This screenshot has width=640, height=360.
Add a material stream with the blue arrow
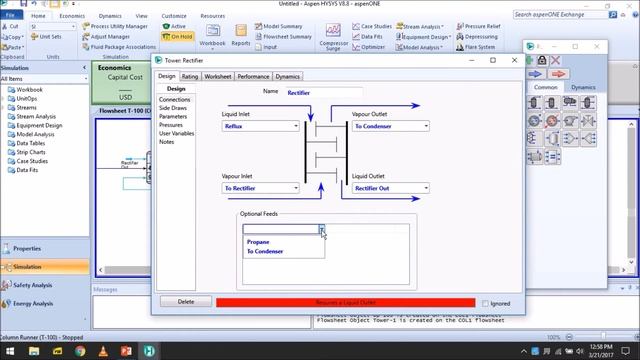pyautogui.click(x=535, y=74)
